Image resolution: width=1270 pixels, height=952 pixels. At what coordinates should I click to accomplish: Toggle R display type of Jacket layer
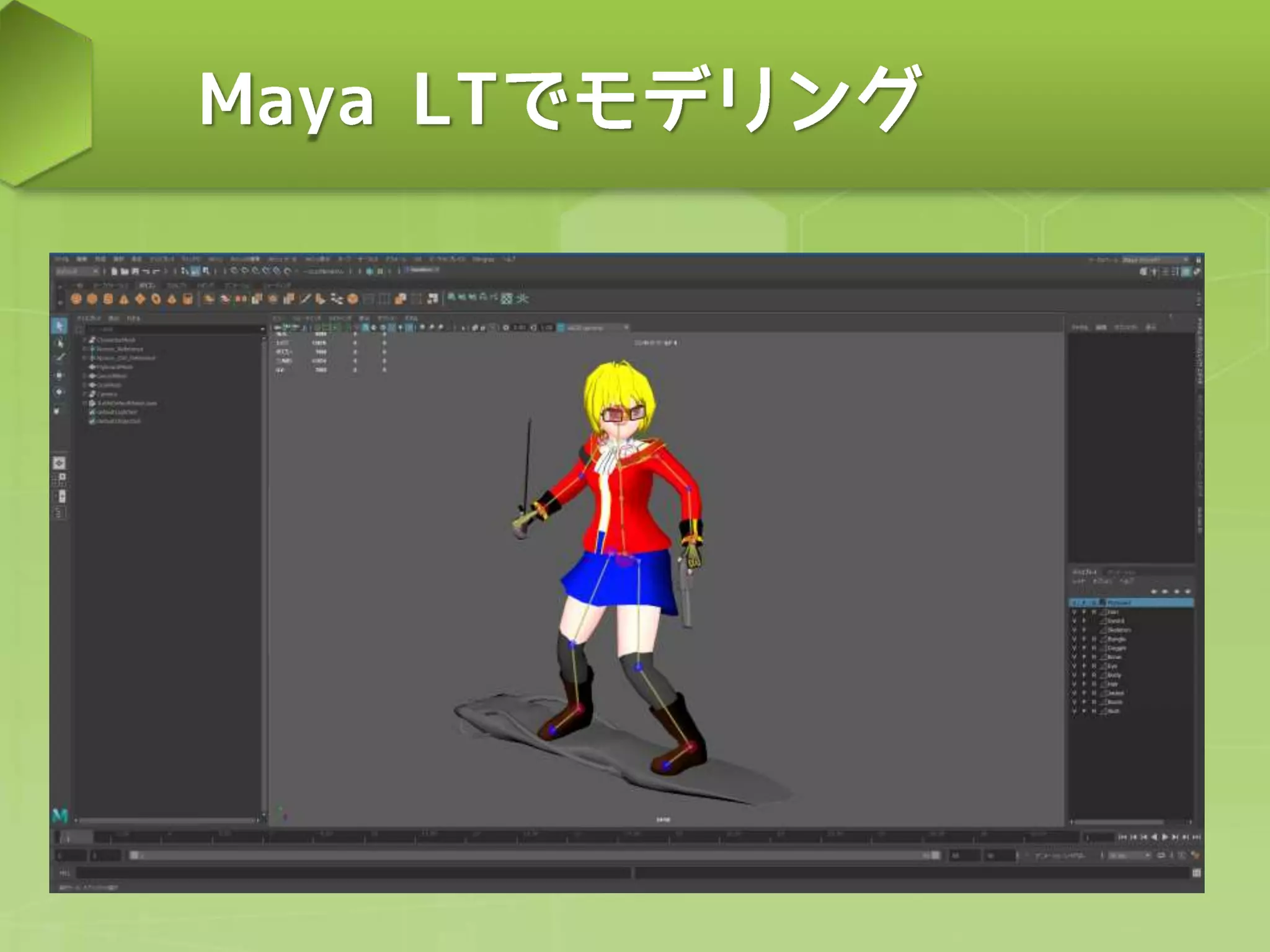1094,694
